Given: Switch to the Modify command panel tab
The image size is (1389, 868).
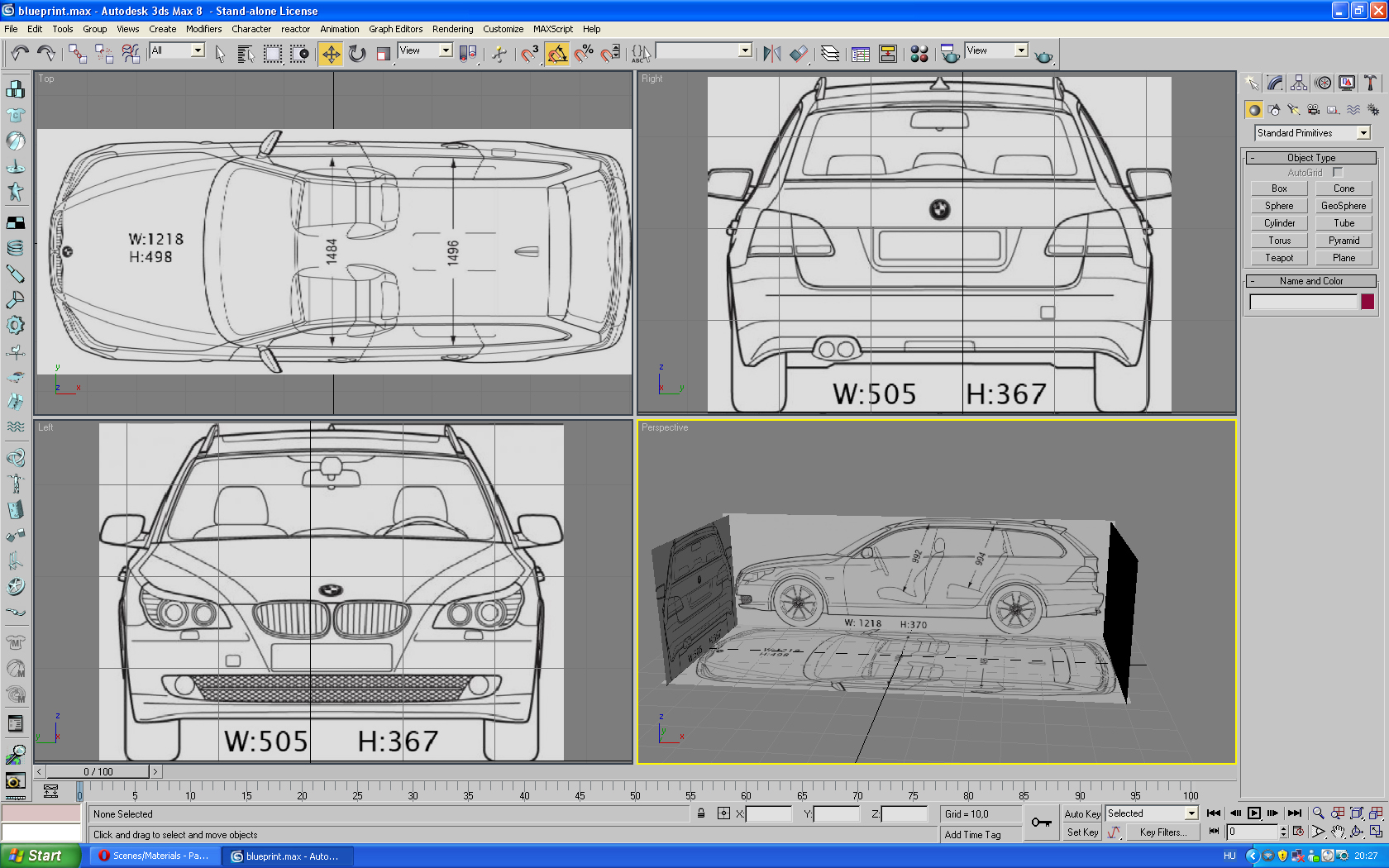Looking at the screenshot, I should coord(1275,83).
